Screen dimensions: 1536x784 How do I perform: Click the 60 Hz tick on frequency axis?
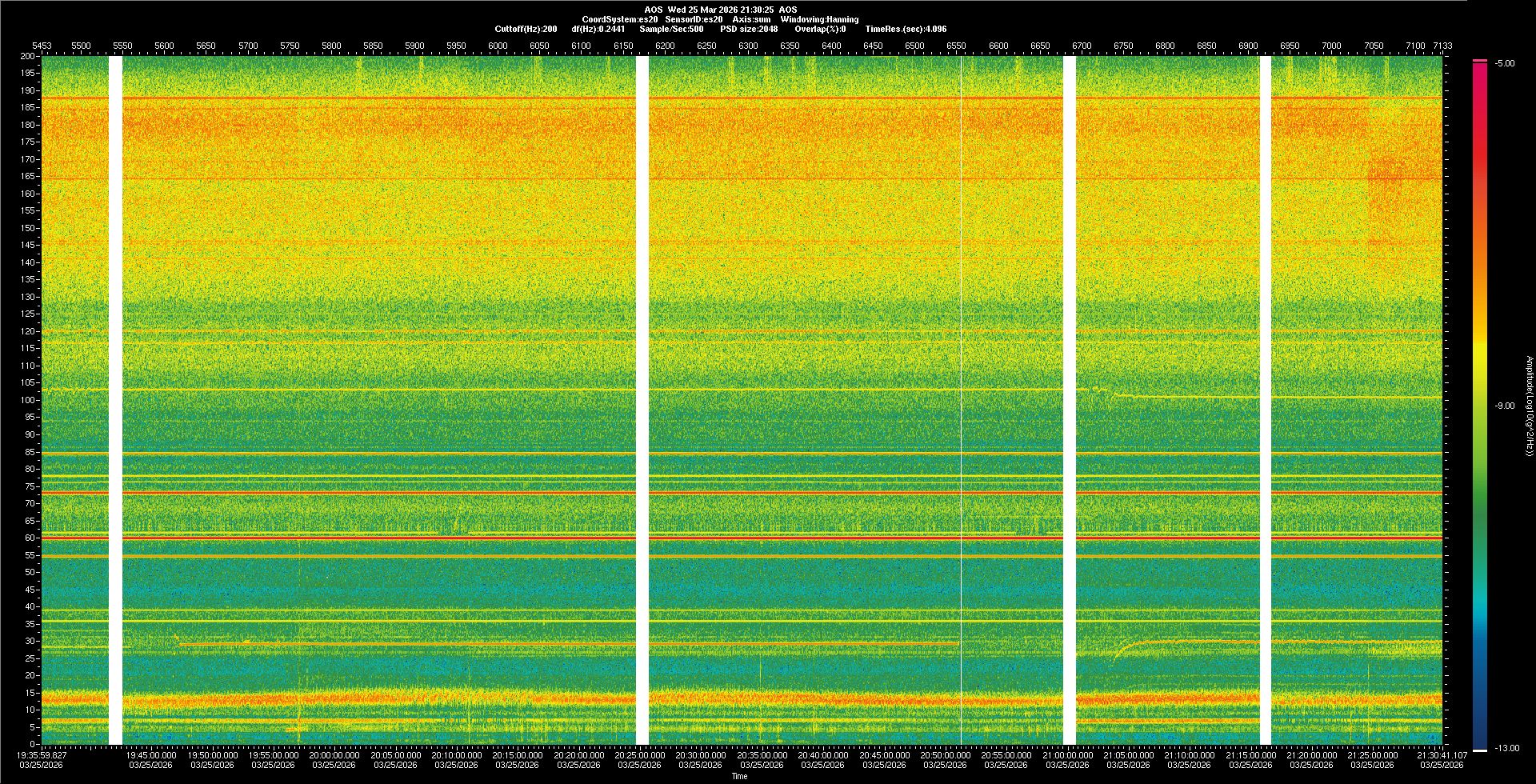coord(29,538)
